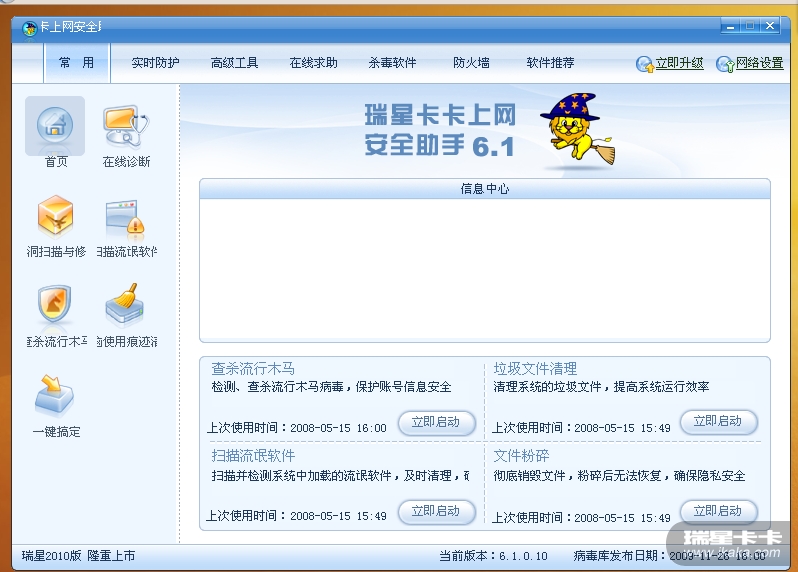Screen dimensions: 798x572
Task: Select the 杀毒软件 tab
Action: pyautogui.click(x=392, y=63)
